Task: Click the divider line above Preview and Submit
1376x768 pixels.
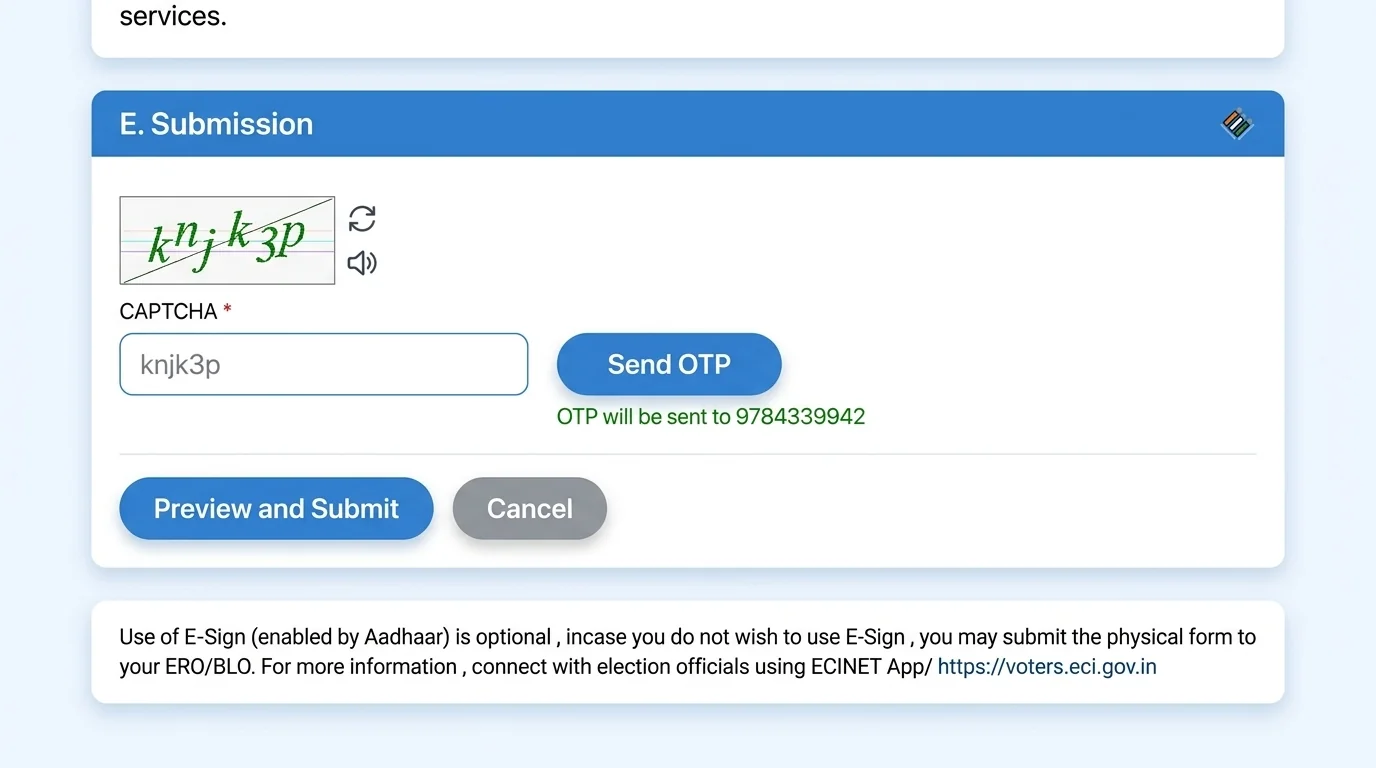Action: click(x=688, y=454)
